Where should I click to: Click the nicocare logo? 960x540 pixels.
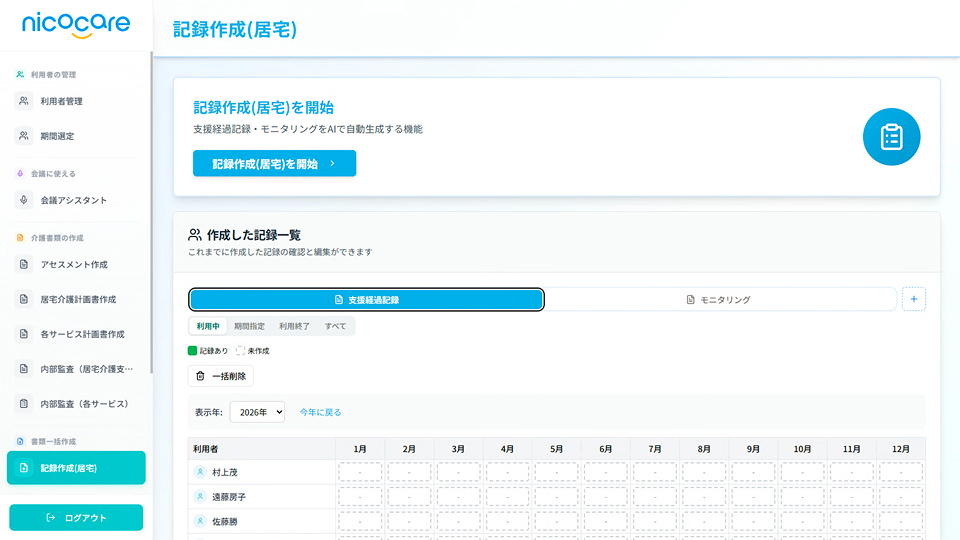[76, 24]
